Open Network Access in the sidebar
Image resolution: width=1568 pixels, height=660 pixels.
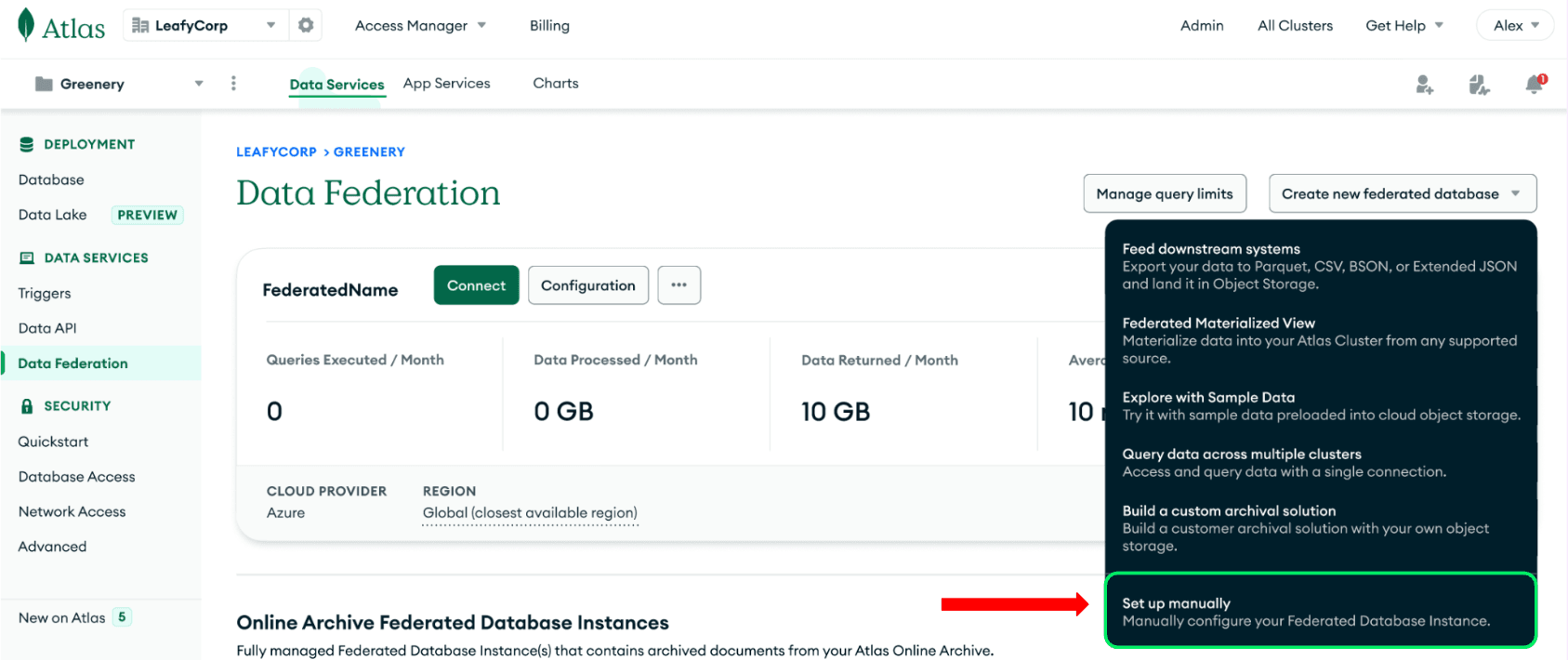pos(72,511)
